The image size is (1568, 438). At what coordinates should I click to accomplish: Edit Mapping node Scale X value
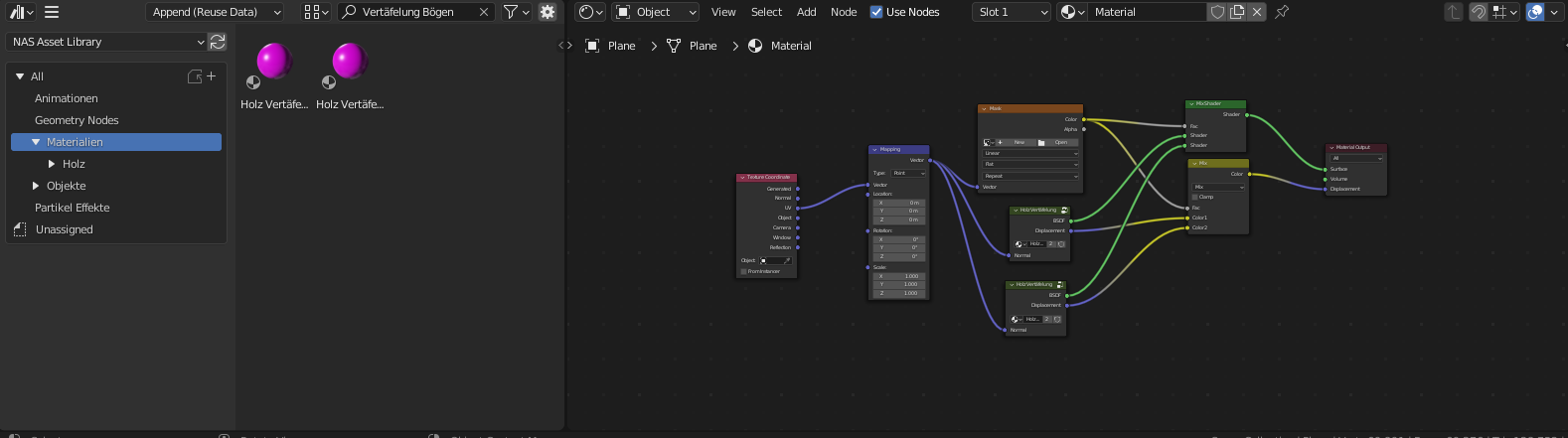pos(898,276)
